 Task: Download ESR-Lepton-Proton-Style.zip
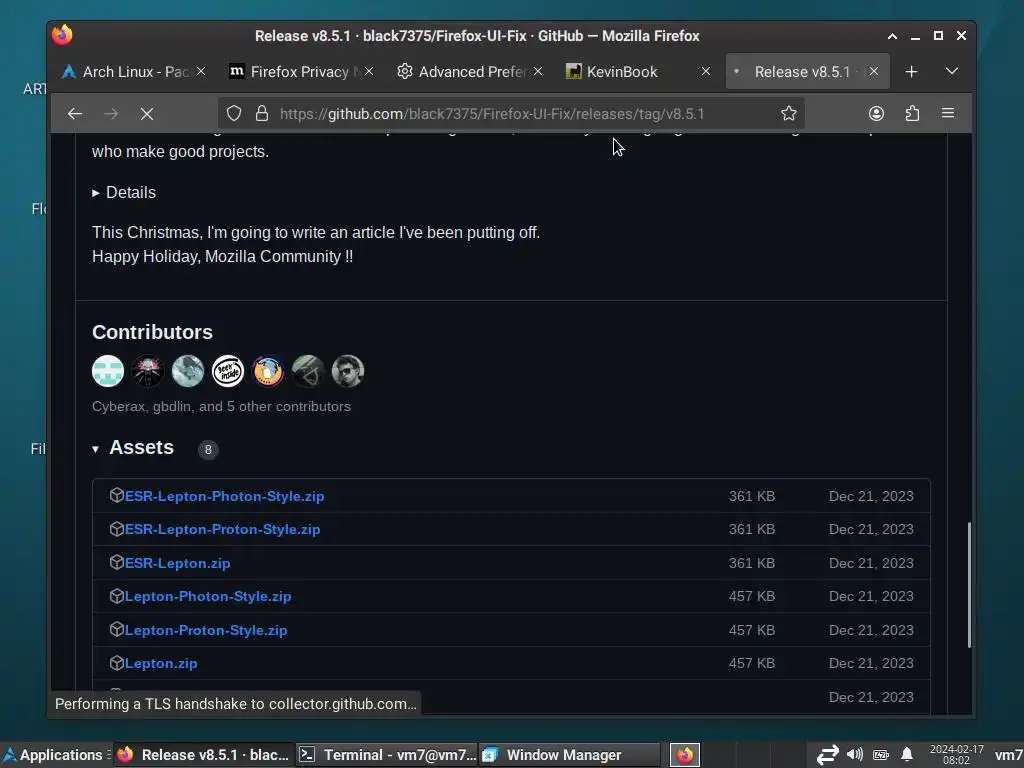[223, 530]
